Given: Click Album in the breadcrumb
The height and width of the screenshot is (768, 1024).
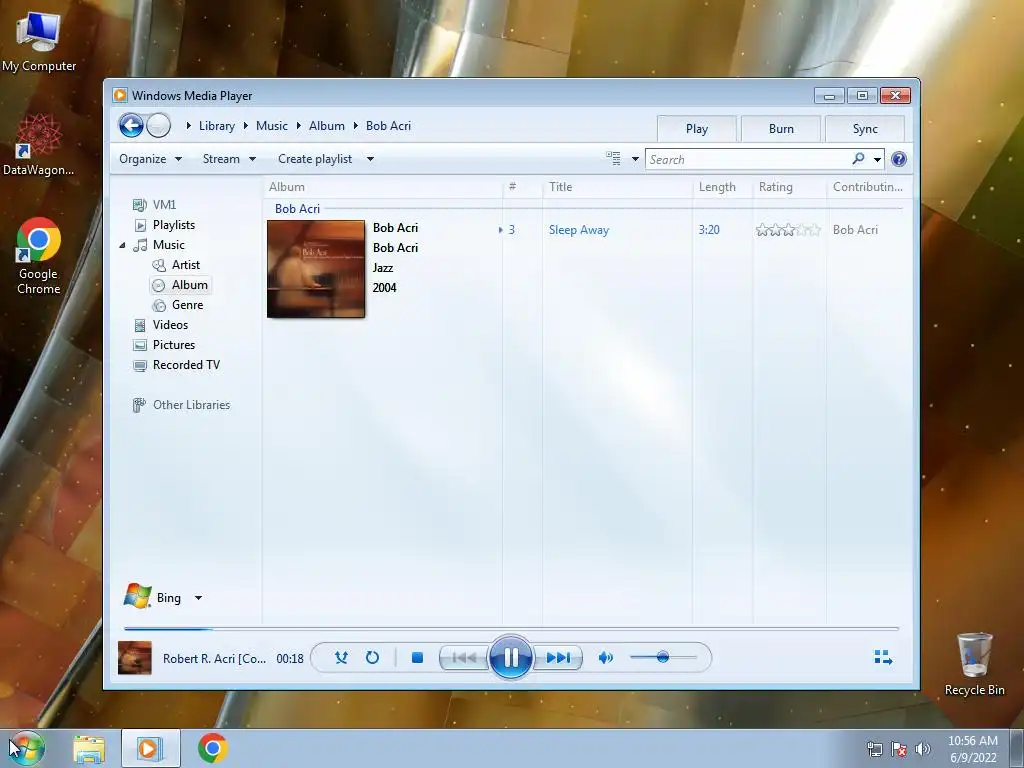Looking at the screenshot, I should [x=327, y=126].
